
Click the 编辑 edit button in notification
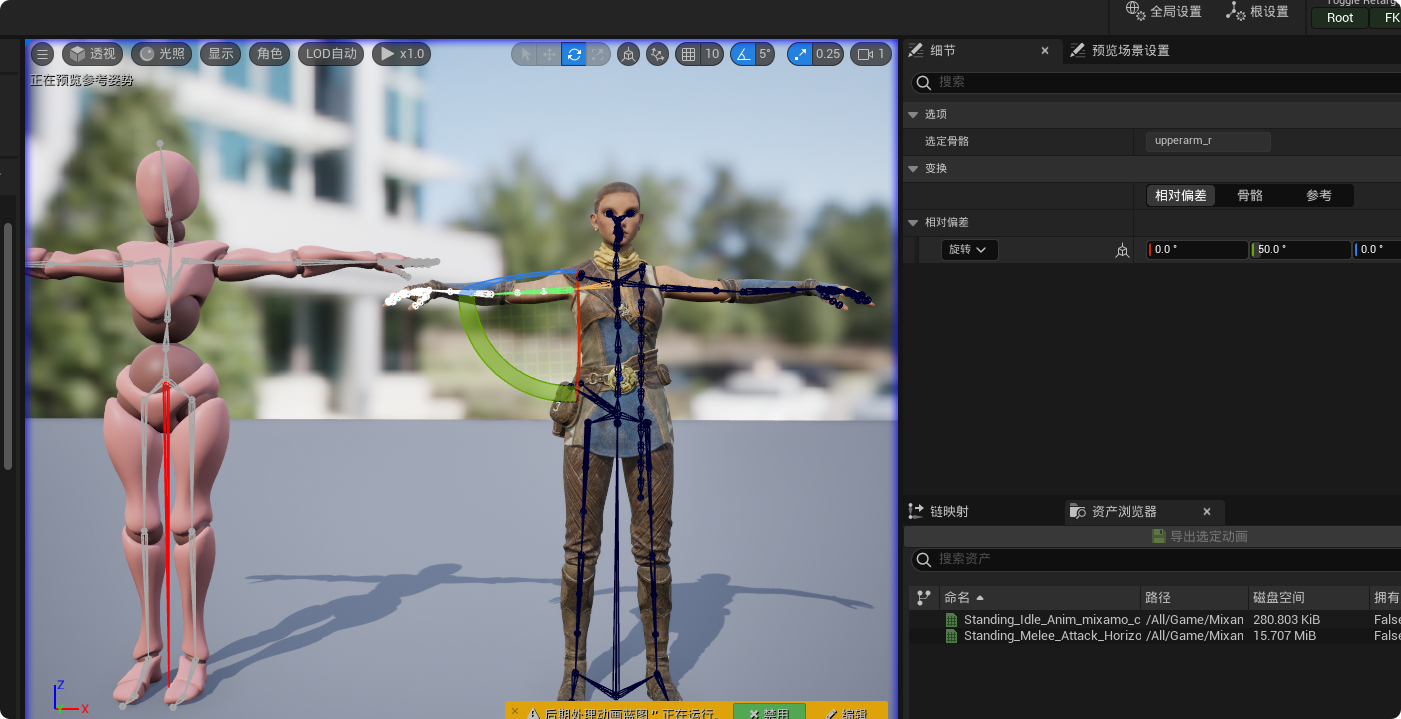click(846, 712)
